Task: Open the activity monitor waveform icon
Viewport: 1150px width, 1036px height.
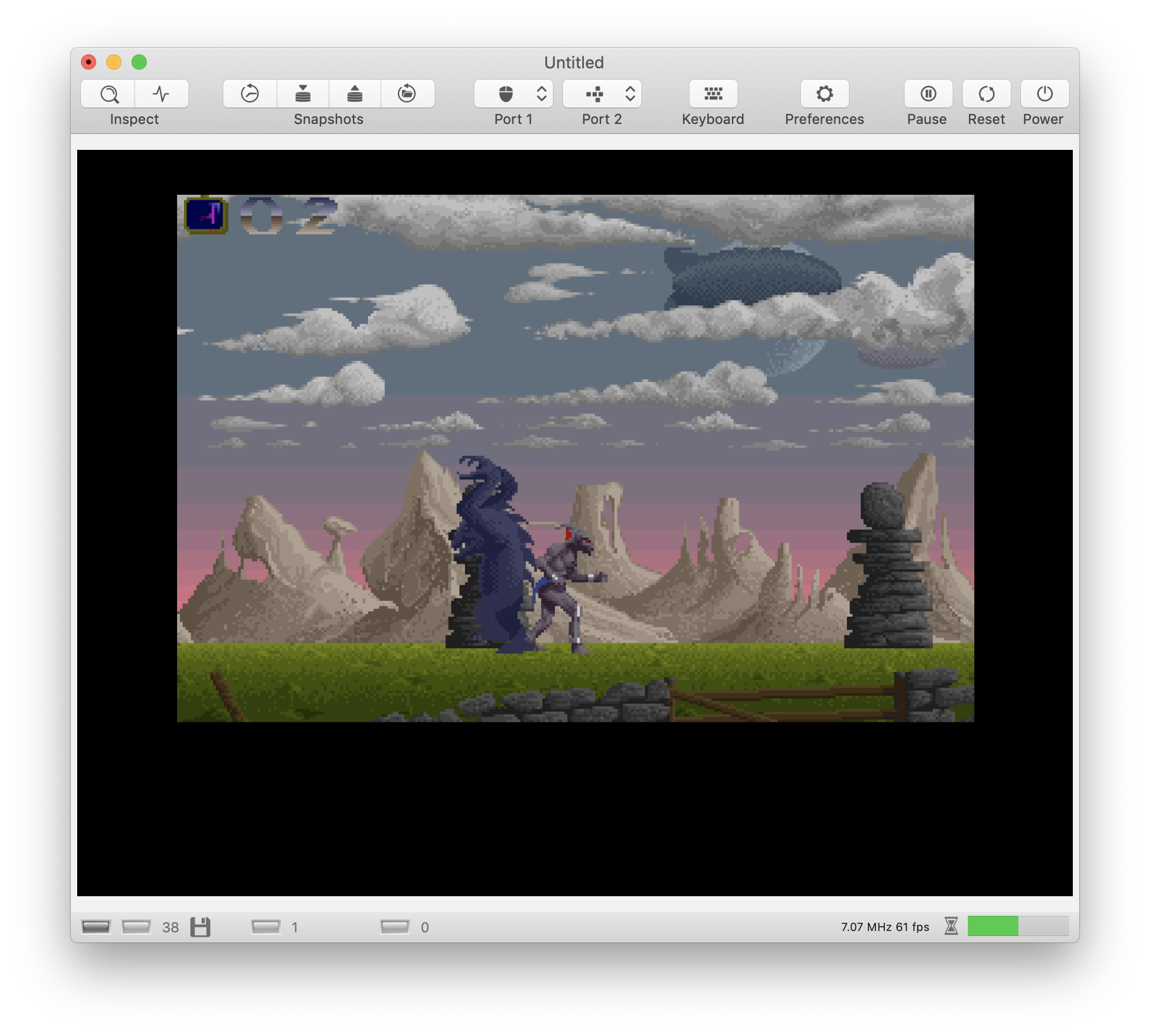Action: coord(161,94)
